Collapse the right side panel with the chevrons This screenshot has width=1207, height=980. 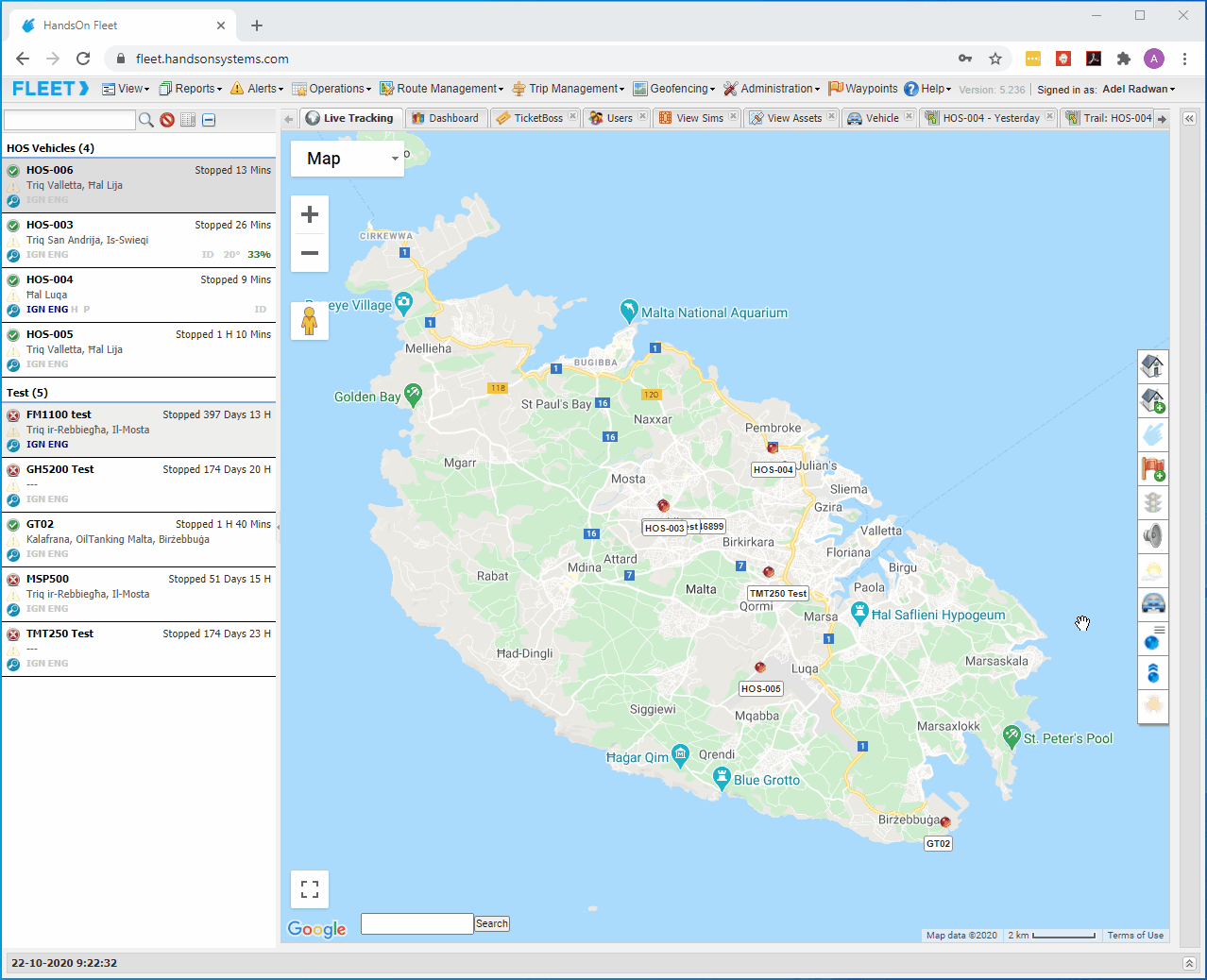coord(1189,119)
